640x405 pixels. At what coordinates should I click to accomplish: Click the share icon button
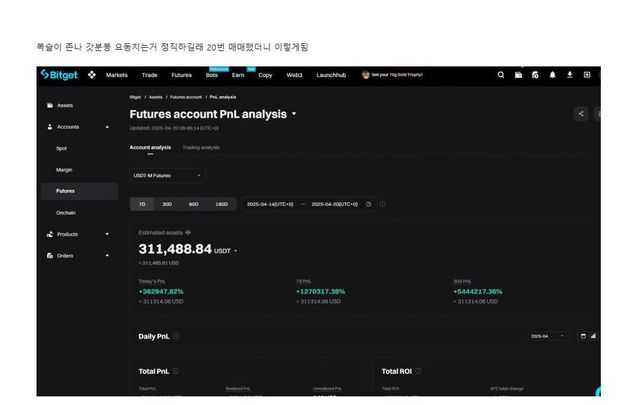(581, 114)
